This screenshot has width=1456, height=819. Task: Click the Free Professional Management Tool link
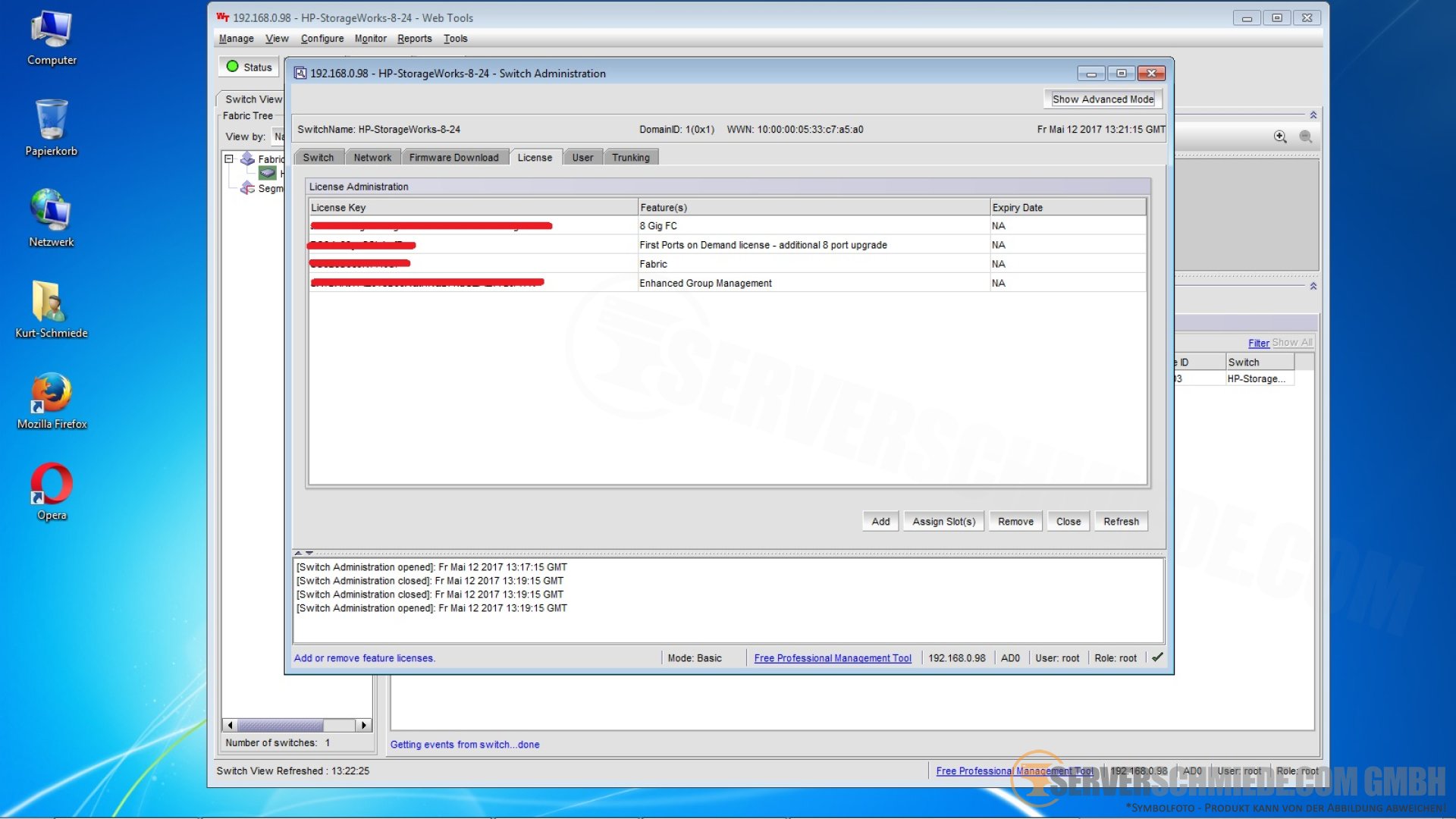(x=833, y=658)
